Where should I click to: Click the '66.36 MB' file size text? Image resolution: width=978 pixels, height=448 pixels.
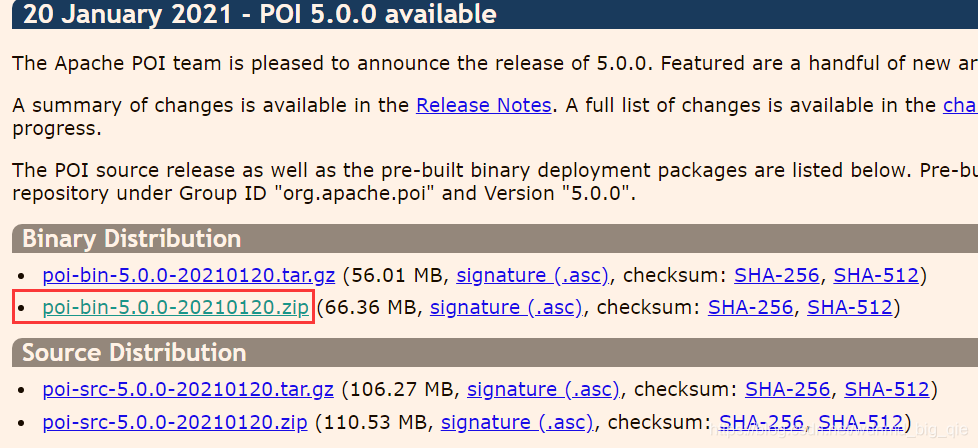point(370,308)
